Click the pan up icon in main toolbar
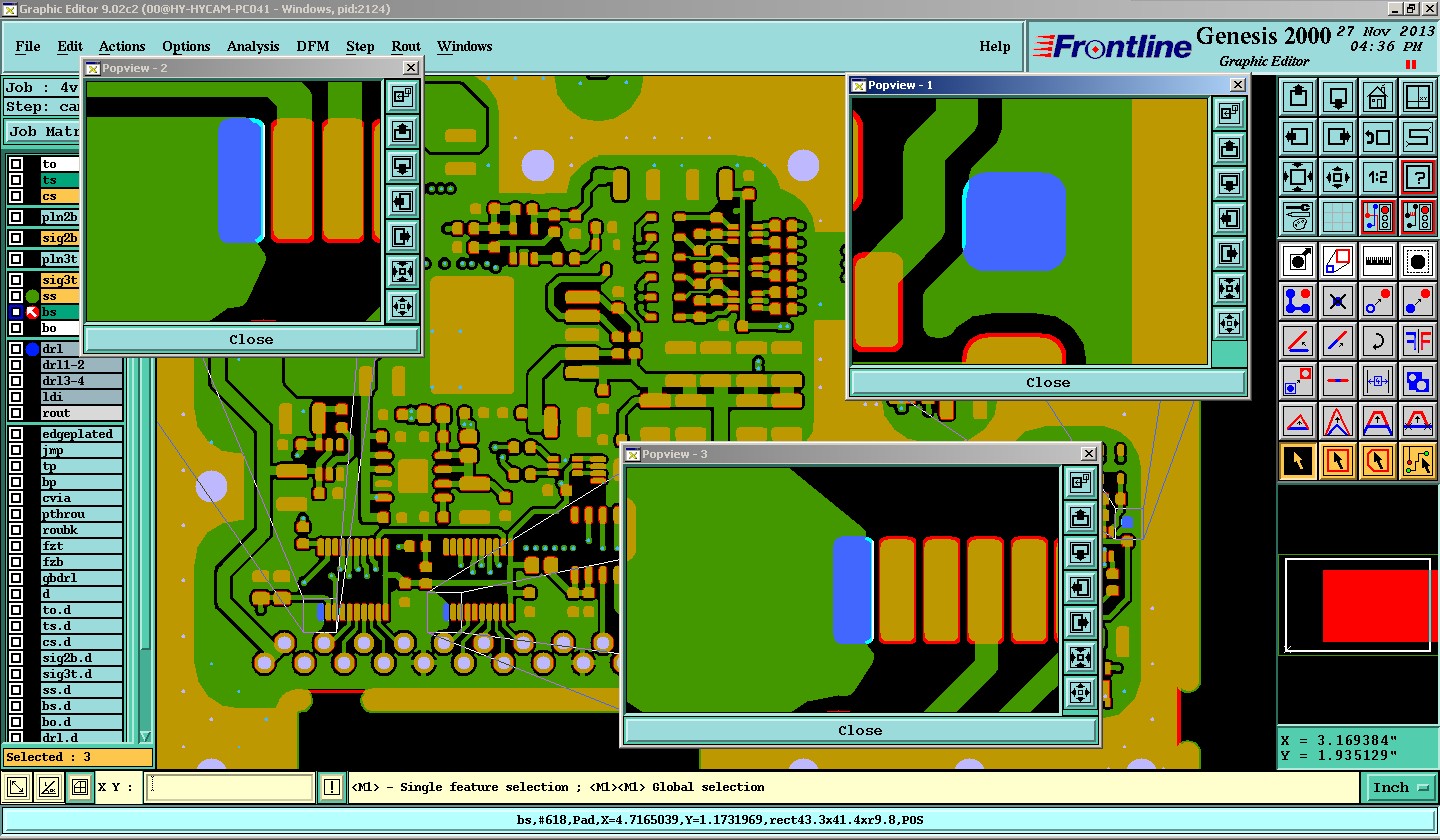Image resolution: width=1440 pixels, height=840 pixels. (x=1298, y=98)
